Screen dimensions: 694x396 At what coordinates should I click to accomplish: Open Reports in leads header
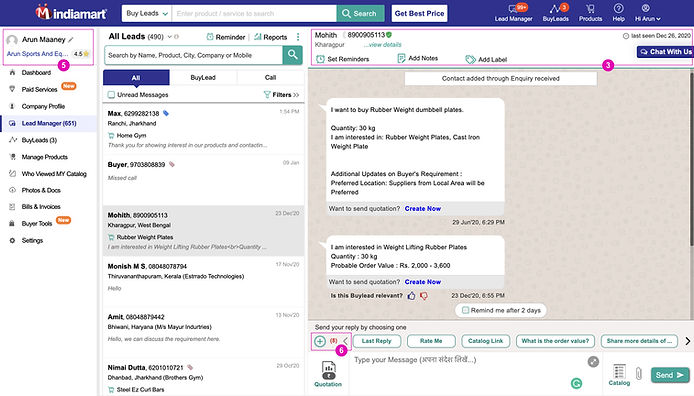pos(270,37)
